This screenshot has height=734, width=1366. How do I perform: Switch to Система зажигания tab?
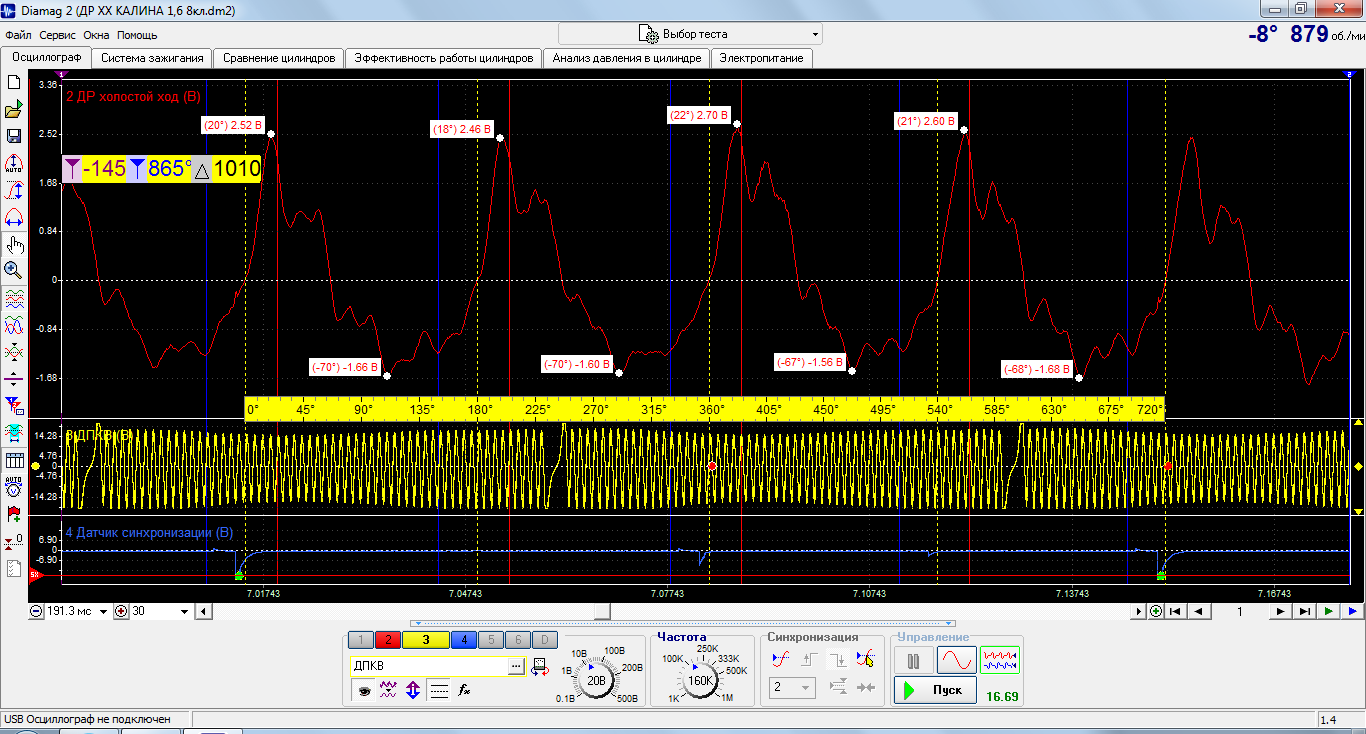(152, 58)
